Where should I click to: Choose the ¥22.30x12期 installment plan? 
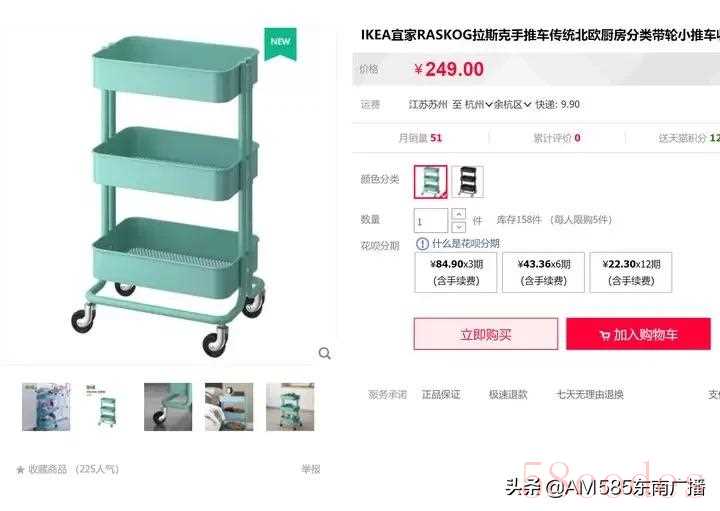click(x=631, y=272)
